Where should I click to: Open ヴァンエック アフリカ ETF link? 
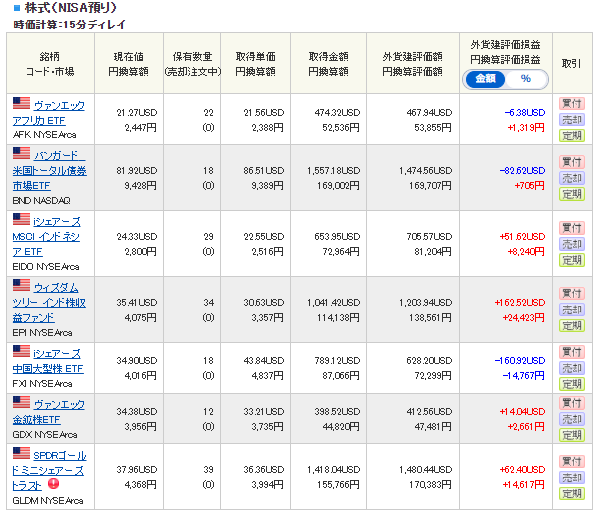point(49,113)
